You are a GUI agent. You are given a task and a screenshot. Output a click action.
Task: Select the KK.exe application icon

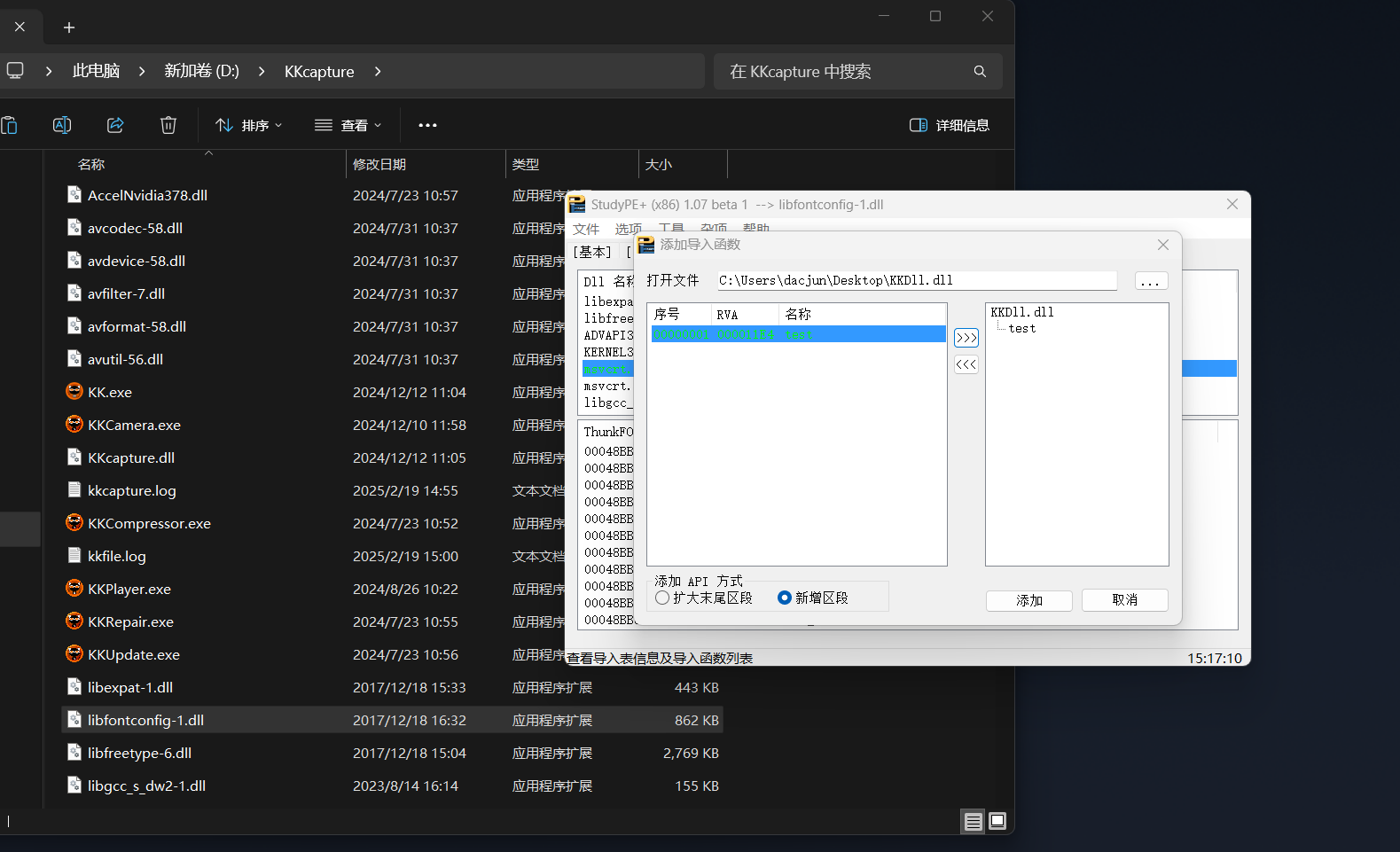(x=74, y=392)
